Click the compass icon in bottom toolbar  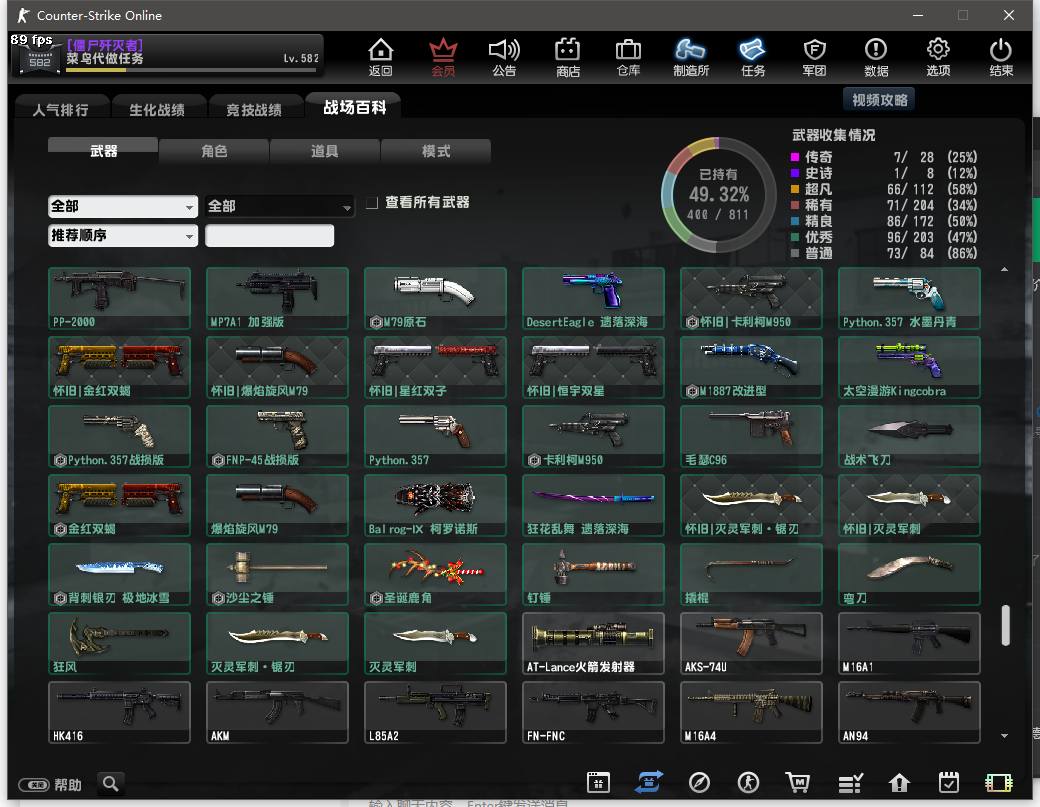pyautogui.click(x=699, y=783)
